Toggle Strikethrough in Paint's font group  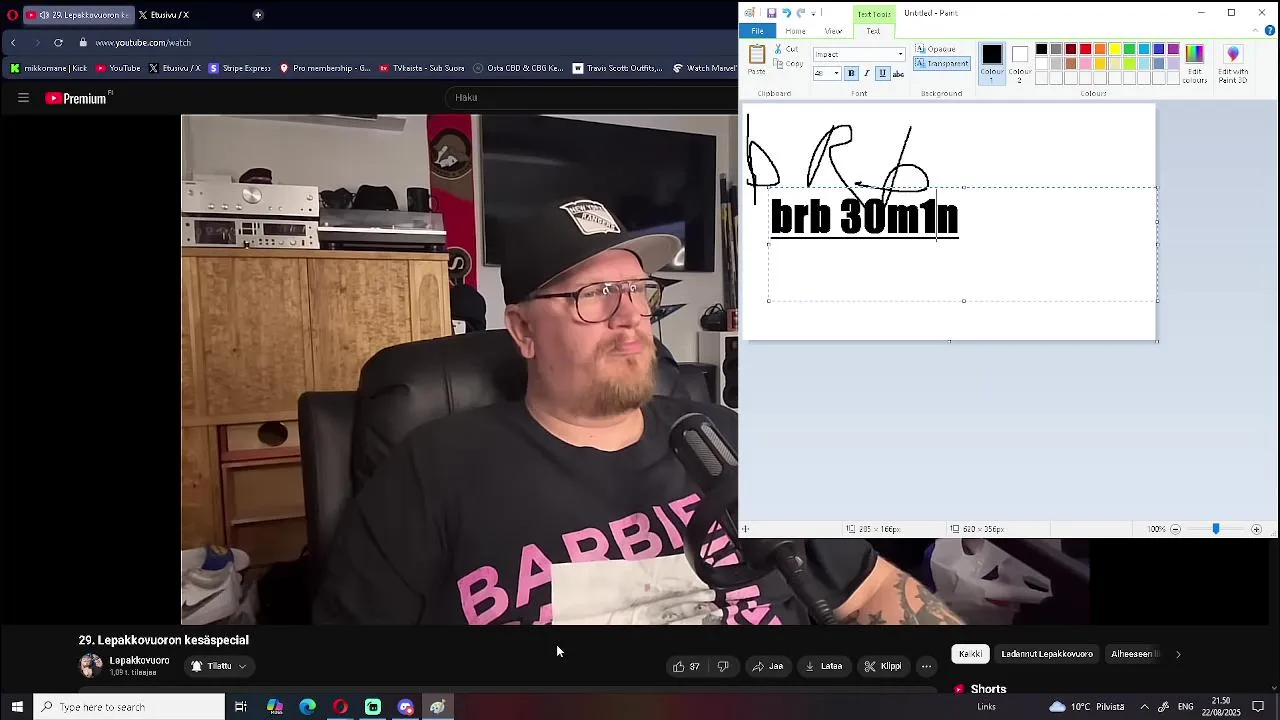pos(898,74)
